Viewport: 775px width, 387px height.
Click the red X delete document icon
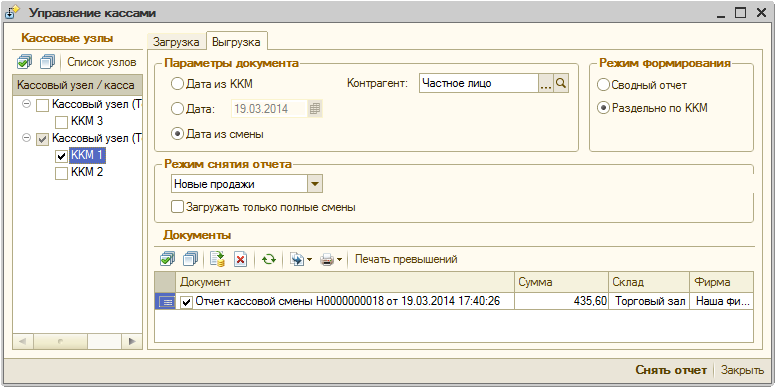tap(240, 259)
